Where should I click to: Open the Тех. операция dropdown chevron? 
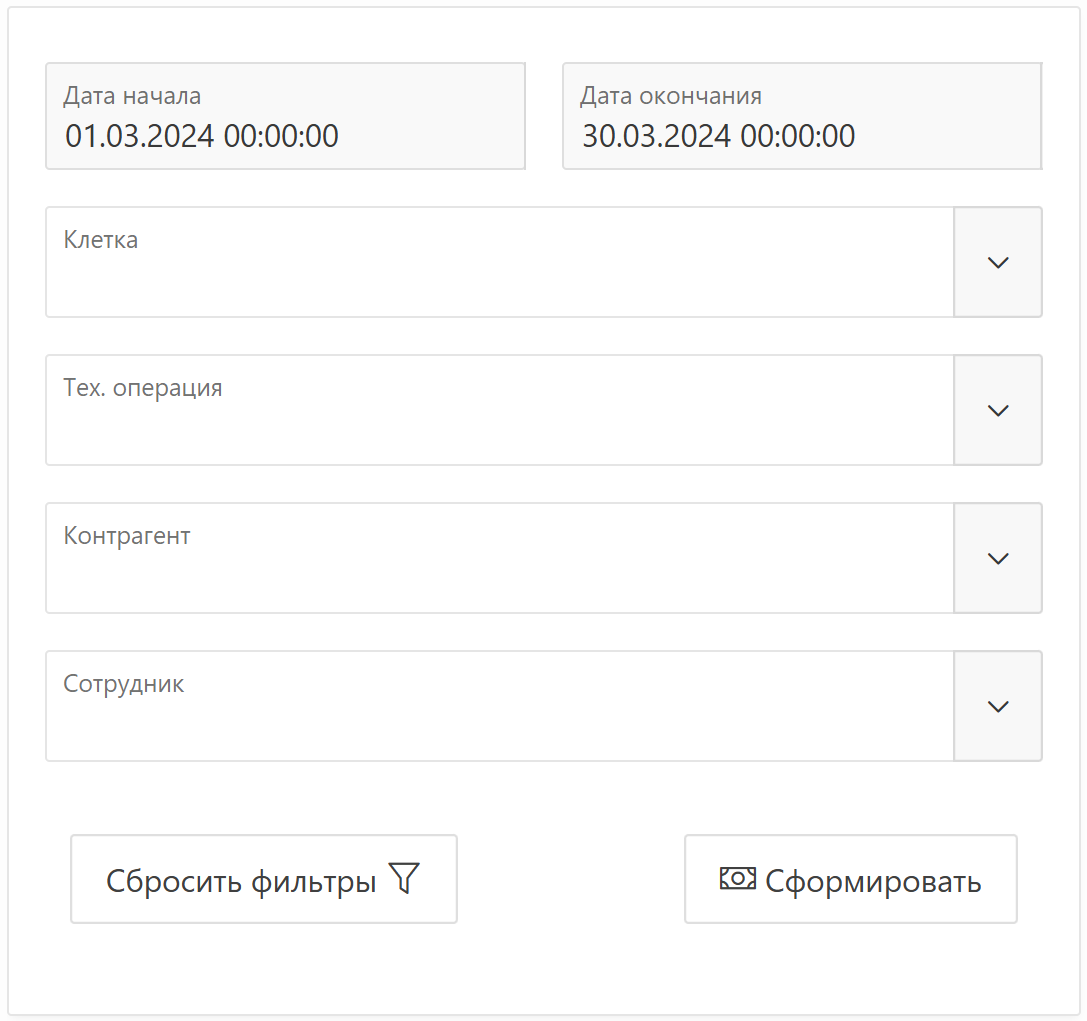point(997,410)
